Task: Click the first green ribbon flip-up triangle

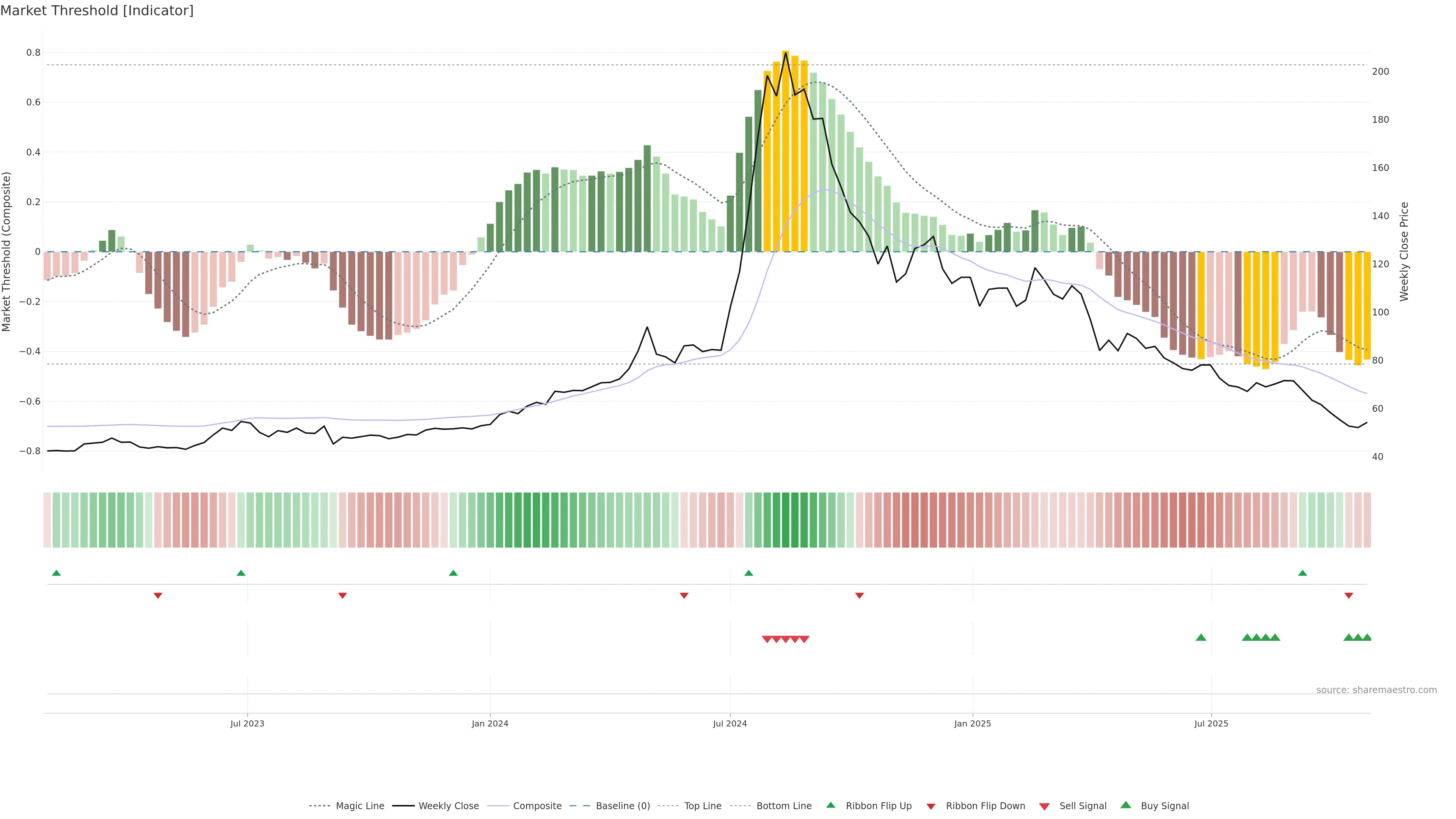Action: pyautogui.click(x=56, y=573)
